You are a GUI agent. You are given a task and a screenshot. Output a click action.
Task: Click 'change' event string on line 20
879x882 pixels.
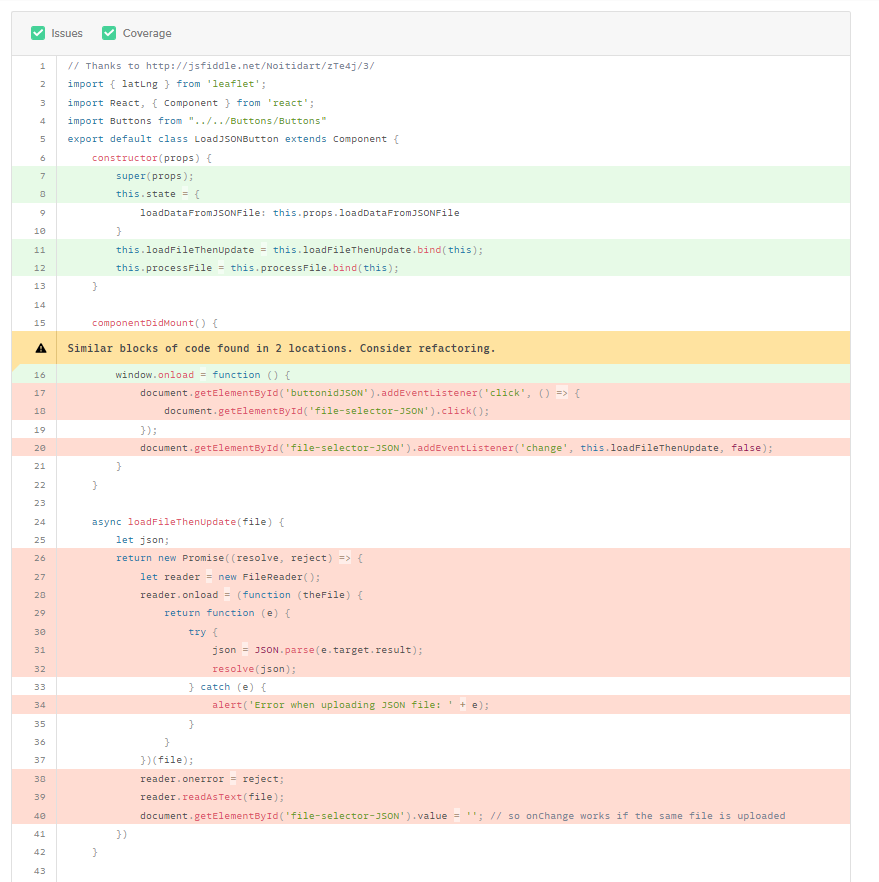(544, 448)
